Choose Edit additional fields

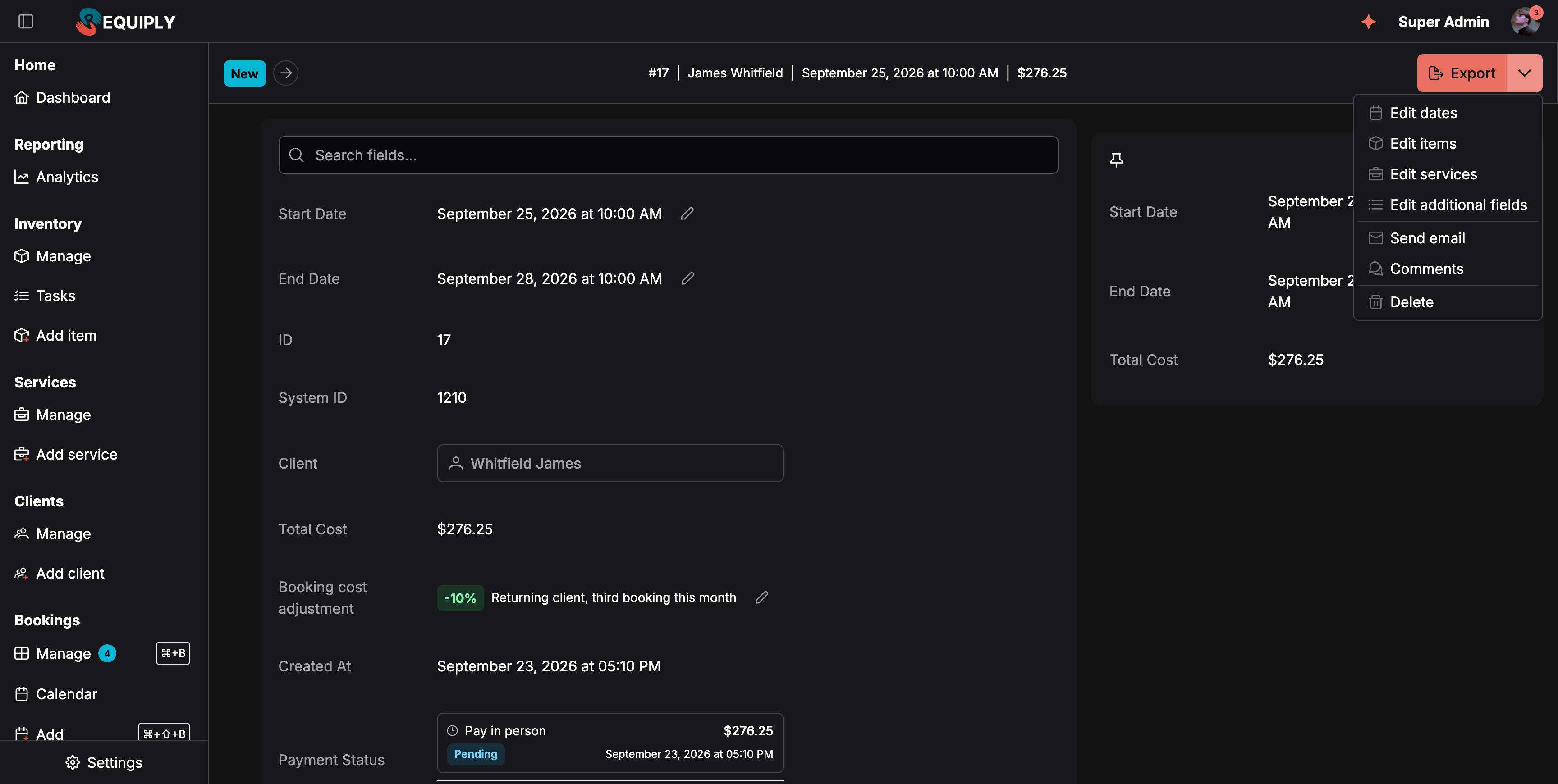click(1447, 205)
